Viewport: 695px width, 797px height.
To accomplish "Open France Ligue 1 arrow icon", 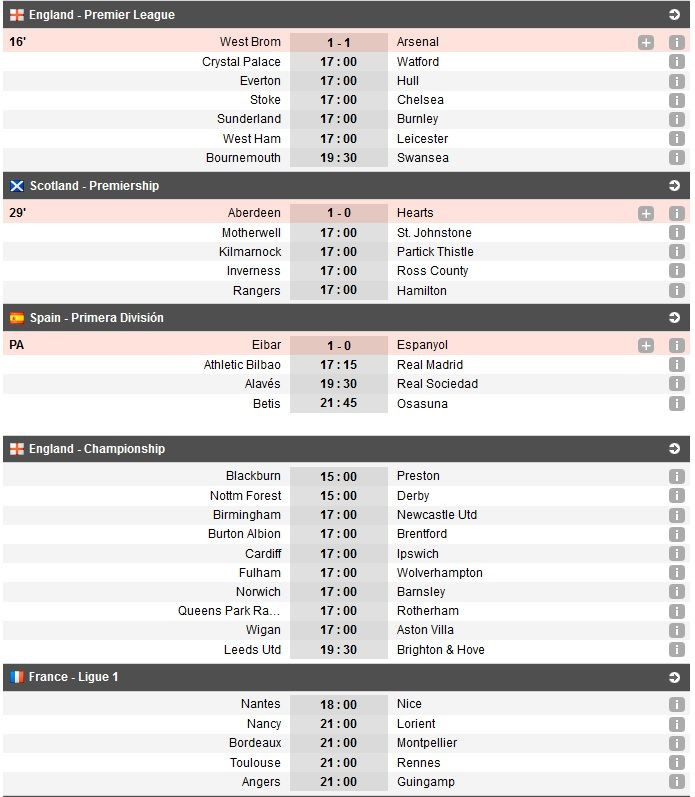I will 675,677.
